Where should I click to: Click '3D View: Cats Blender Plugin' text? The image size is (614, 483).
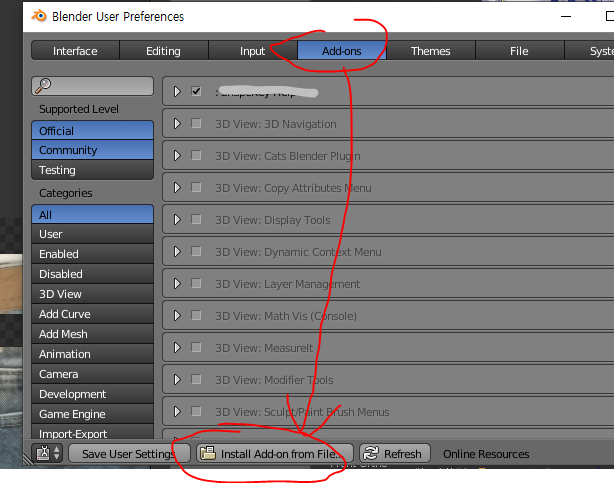click(x=288, y=156)
